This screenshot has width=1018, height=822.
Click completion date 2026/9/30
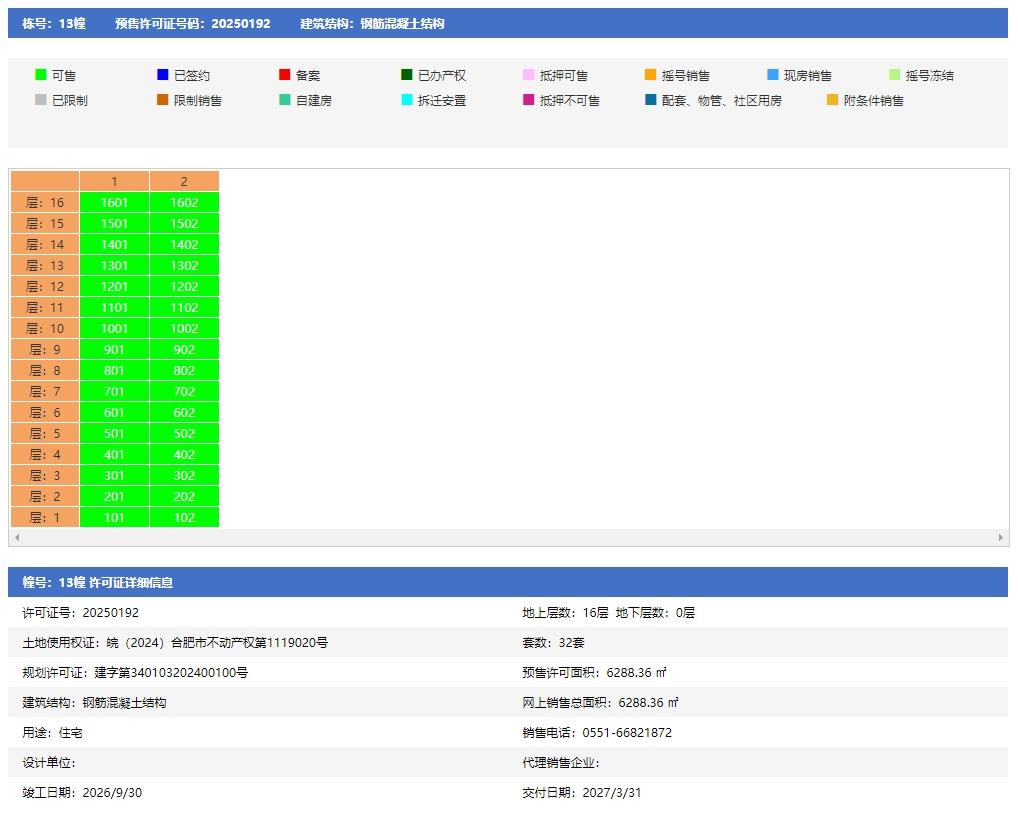click(112, 793)
